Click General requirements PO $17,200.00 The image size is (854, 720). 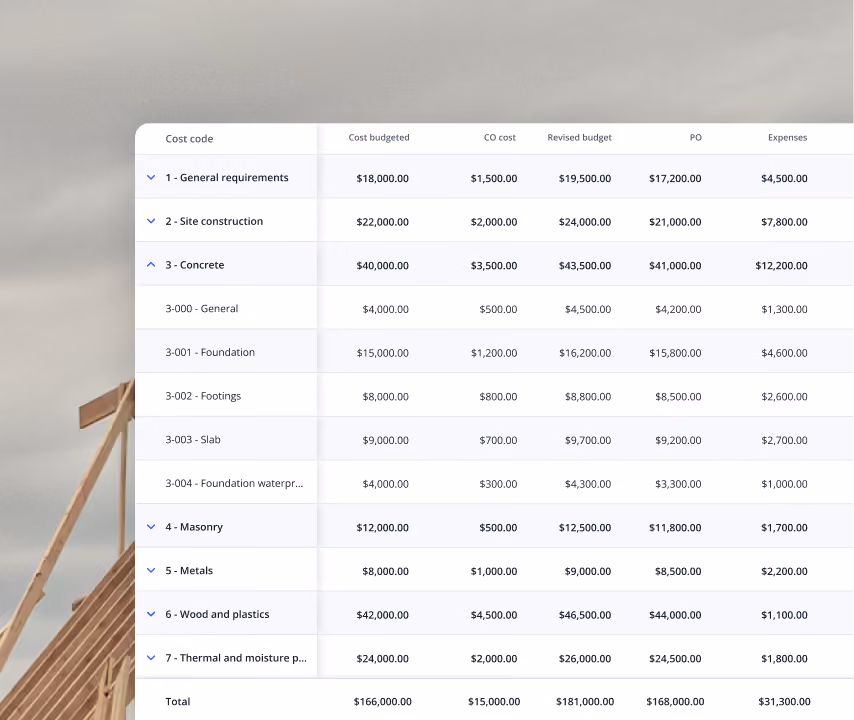[x=675, y=178]
